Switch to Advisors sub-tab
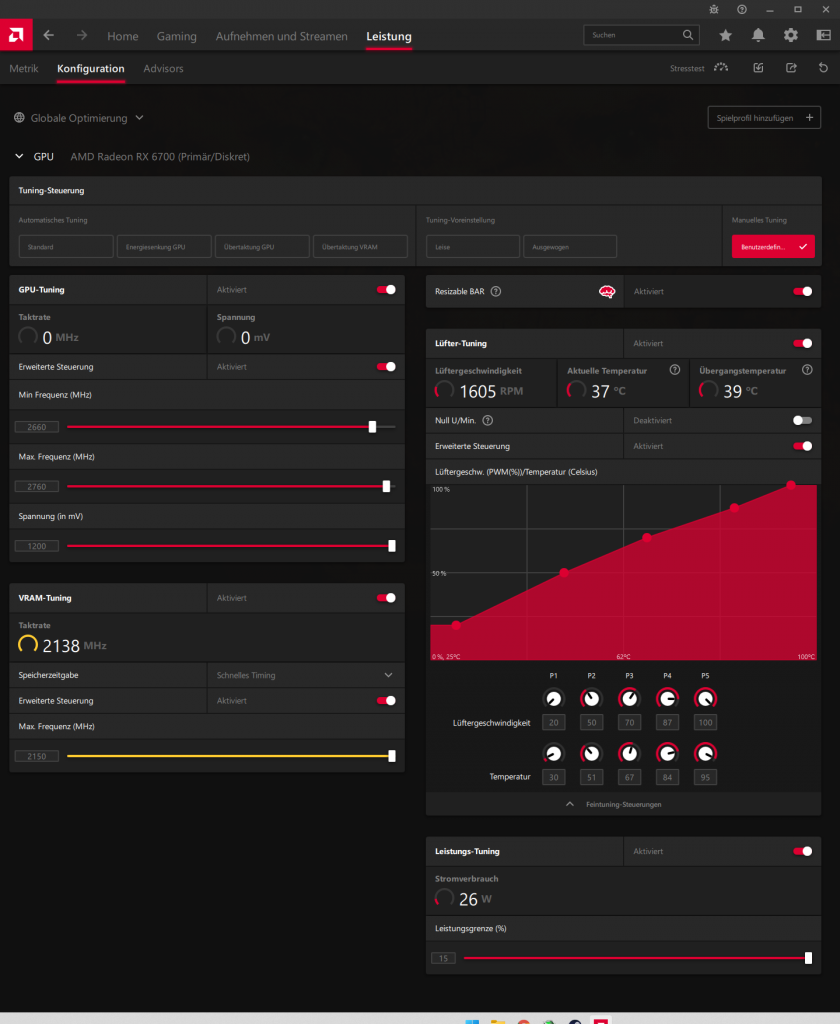Screen dimensions: 840x1024 point(163,69)
